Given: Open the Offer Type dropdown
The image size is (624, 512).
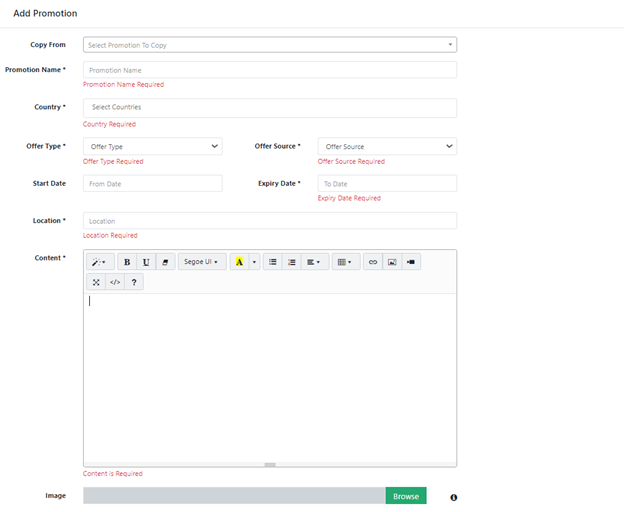Looking at the screenshot, I should coord(153,146).
